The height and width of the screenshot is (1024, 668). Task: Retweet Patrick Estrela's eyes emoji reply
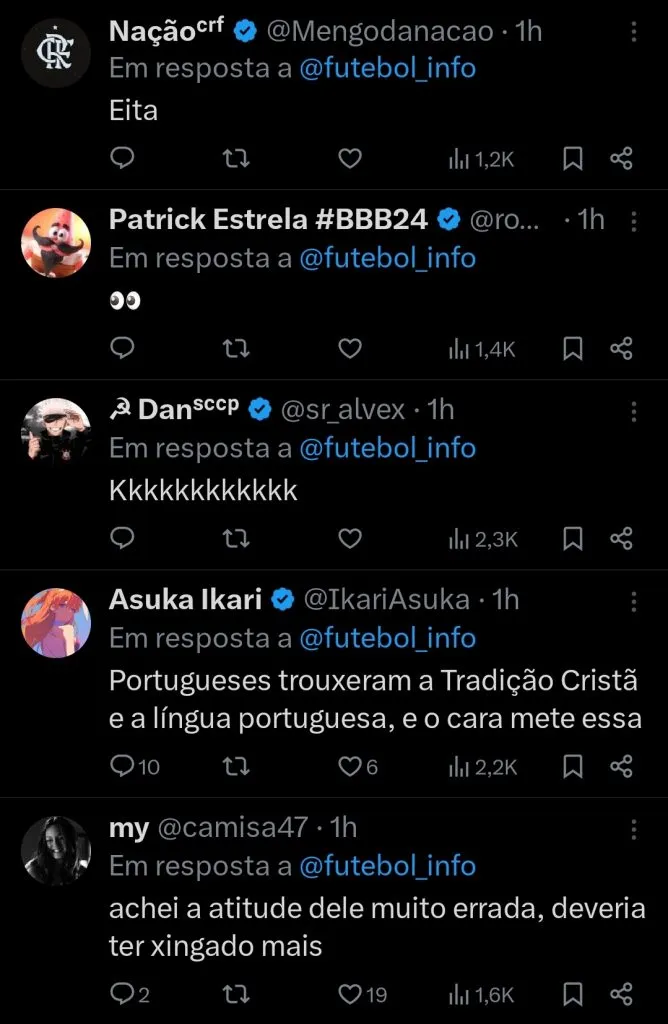point(235,348)
